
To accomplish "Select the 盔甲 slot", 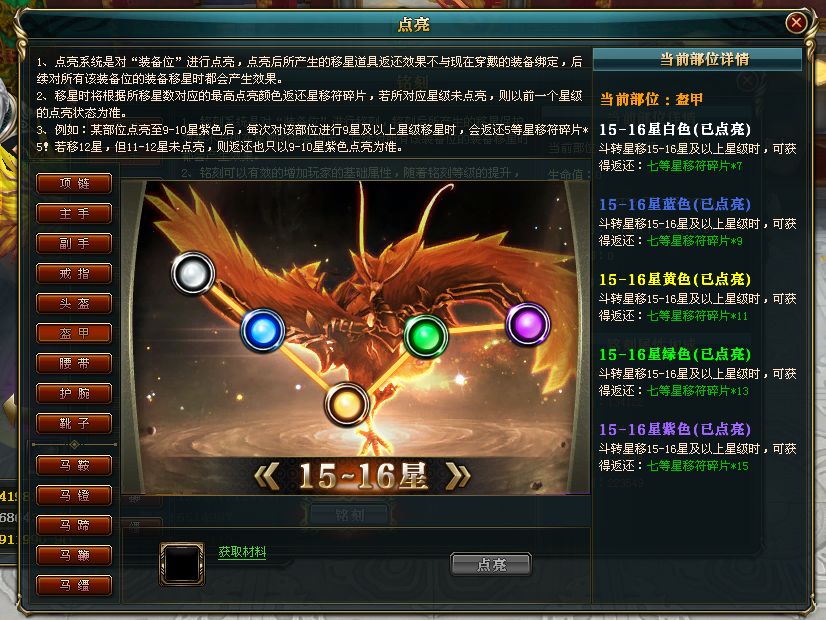I will [74, 333].
